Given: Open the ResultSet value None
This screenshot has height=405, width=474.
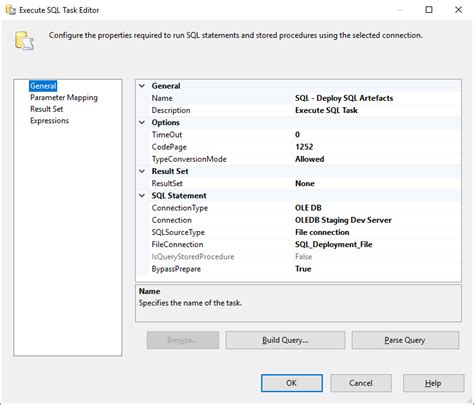Looking at the screenshot, I should (x=305, y=183).
